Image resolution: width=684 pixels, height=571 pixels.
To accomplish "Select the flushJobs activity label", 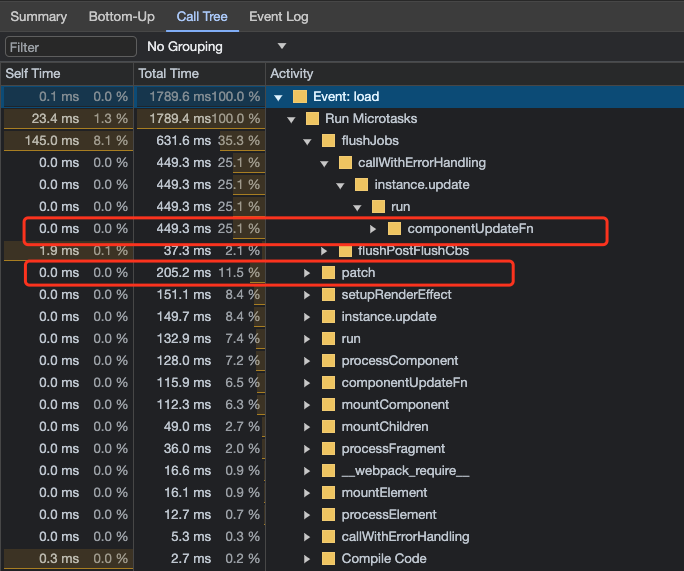I will (x=370, y=140).
